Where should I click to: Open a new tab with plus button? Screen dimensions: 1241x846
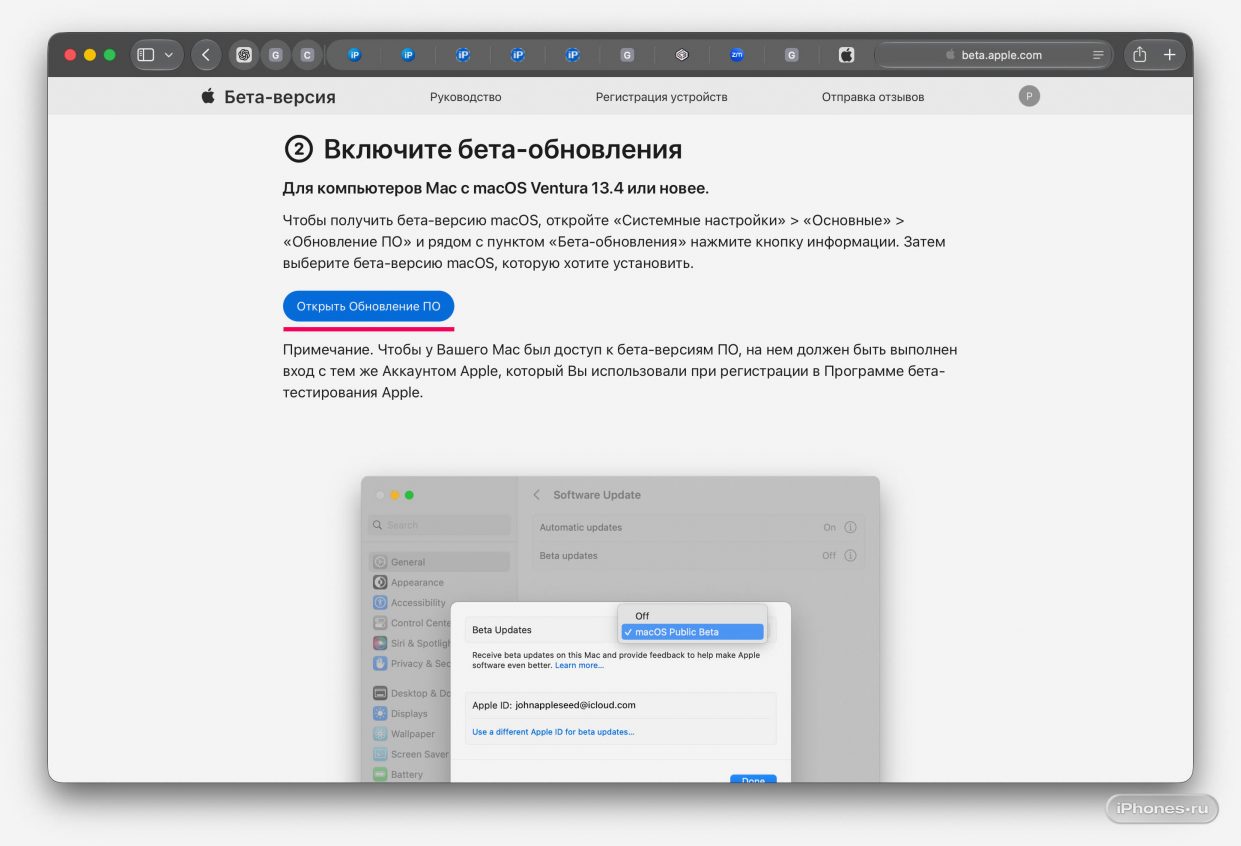click(1170, 55)
